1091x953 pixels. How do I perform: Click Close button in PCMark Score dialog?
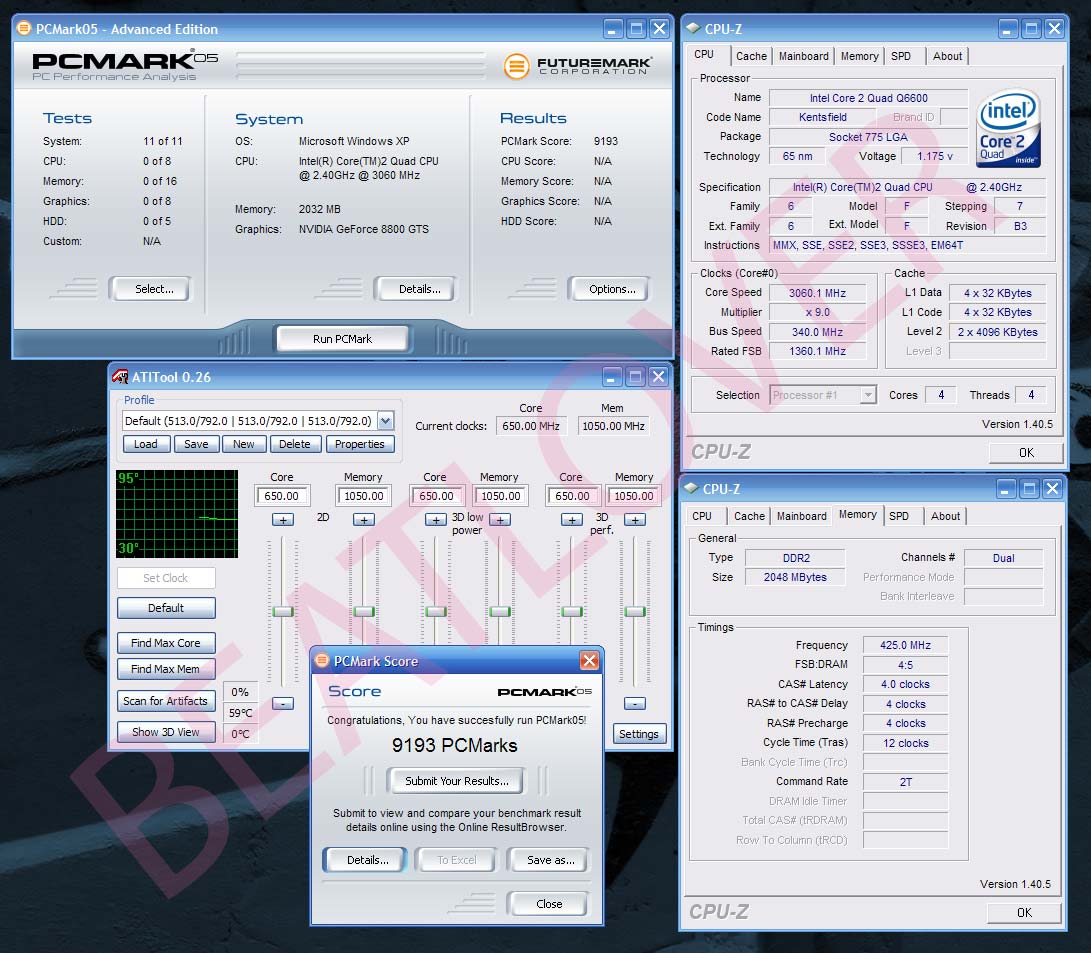click(x=548, y=904)
